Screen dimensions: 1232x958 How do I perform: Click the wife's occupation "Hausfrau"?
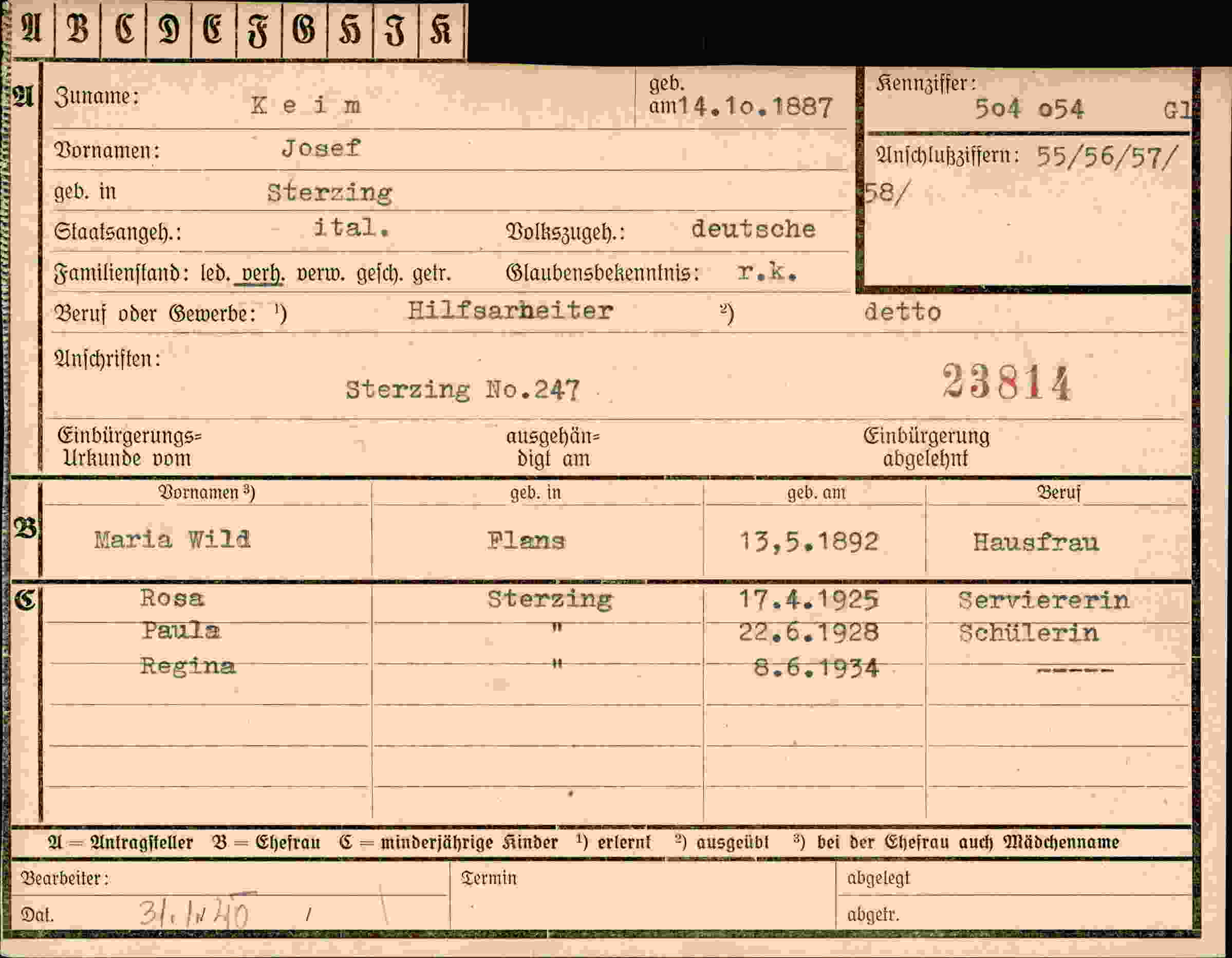tap(1036, 543)
